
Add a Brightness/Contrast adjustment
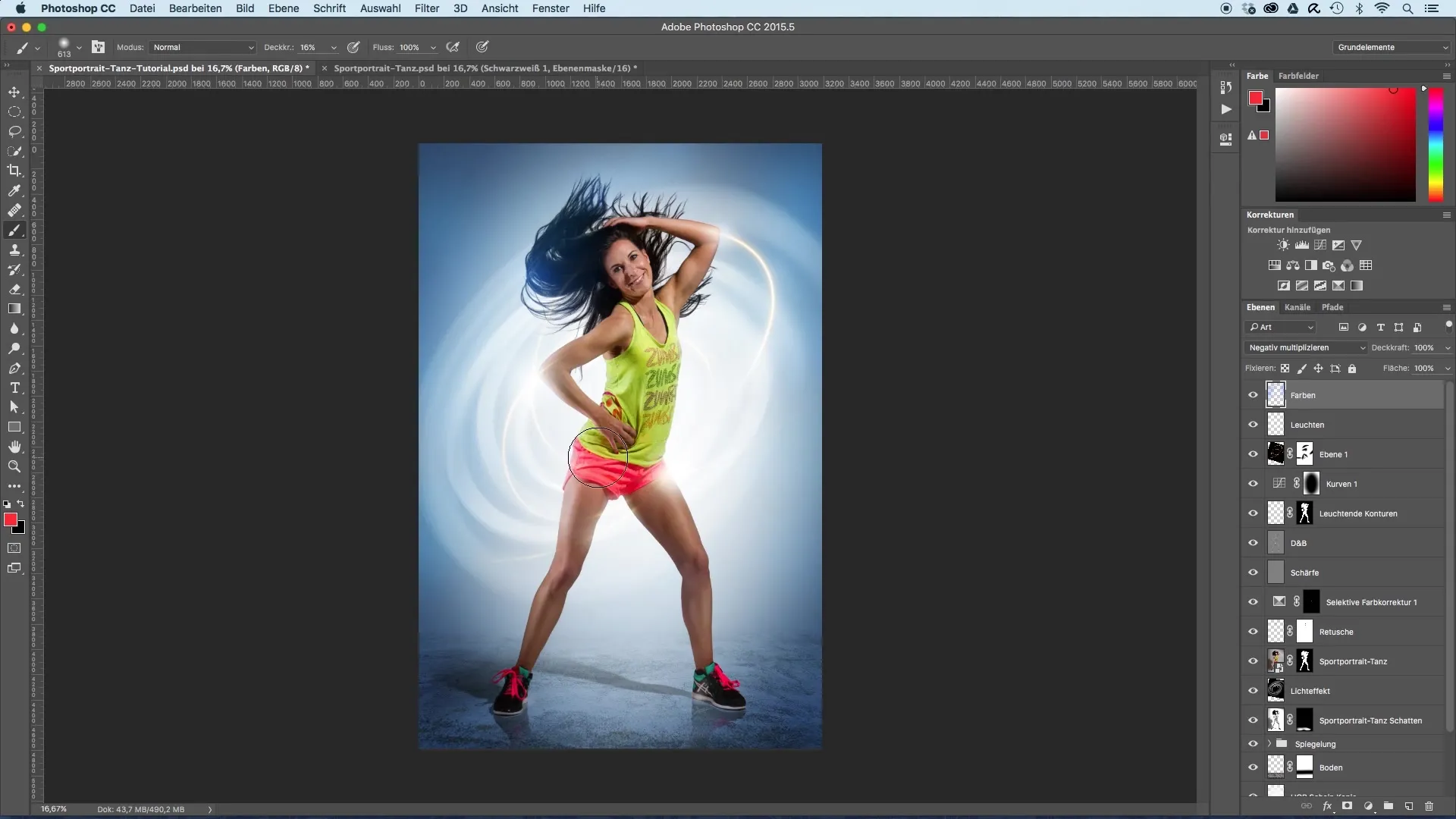[1283, 245]
